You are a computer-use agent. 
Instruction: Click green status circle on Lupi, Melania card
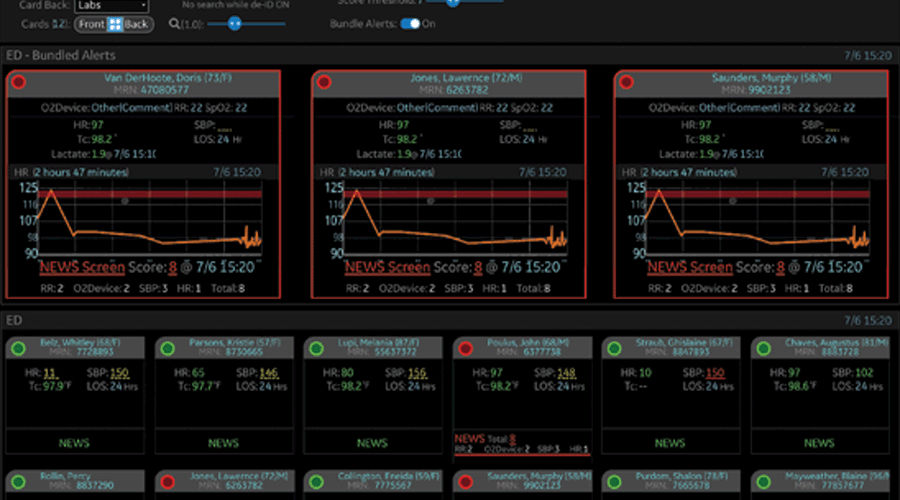point(316,348)
